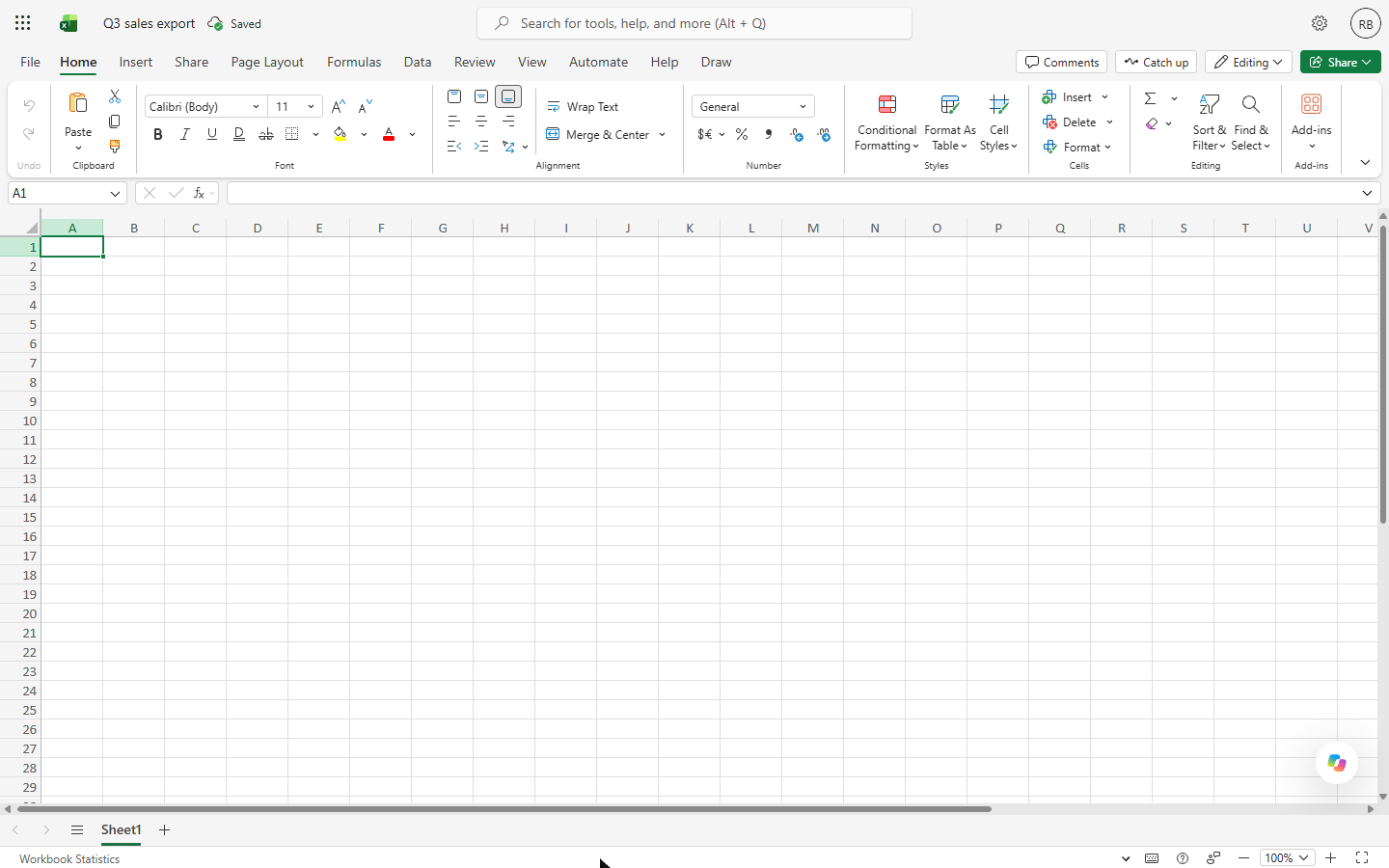Toggle Wrap Text
Screen dimensions: 1389x868
pos(583,106)
